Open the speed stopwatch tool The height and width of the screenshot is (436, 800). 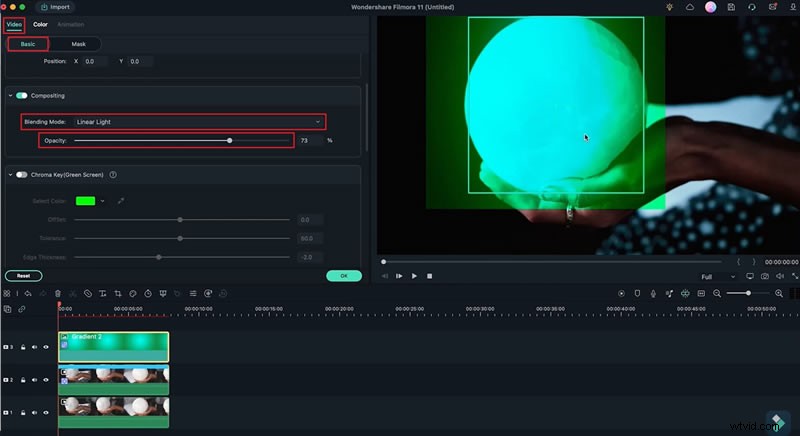click(x=148, y=294)
